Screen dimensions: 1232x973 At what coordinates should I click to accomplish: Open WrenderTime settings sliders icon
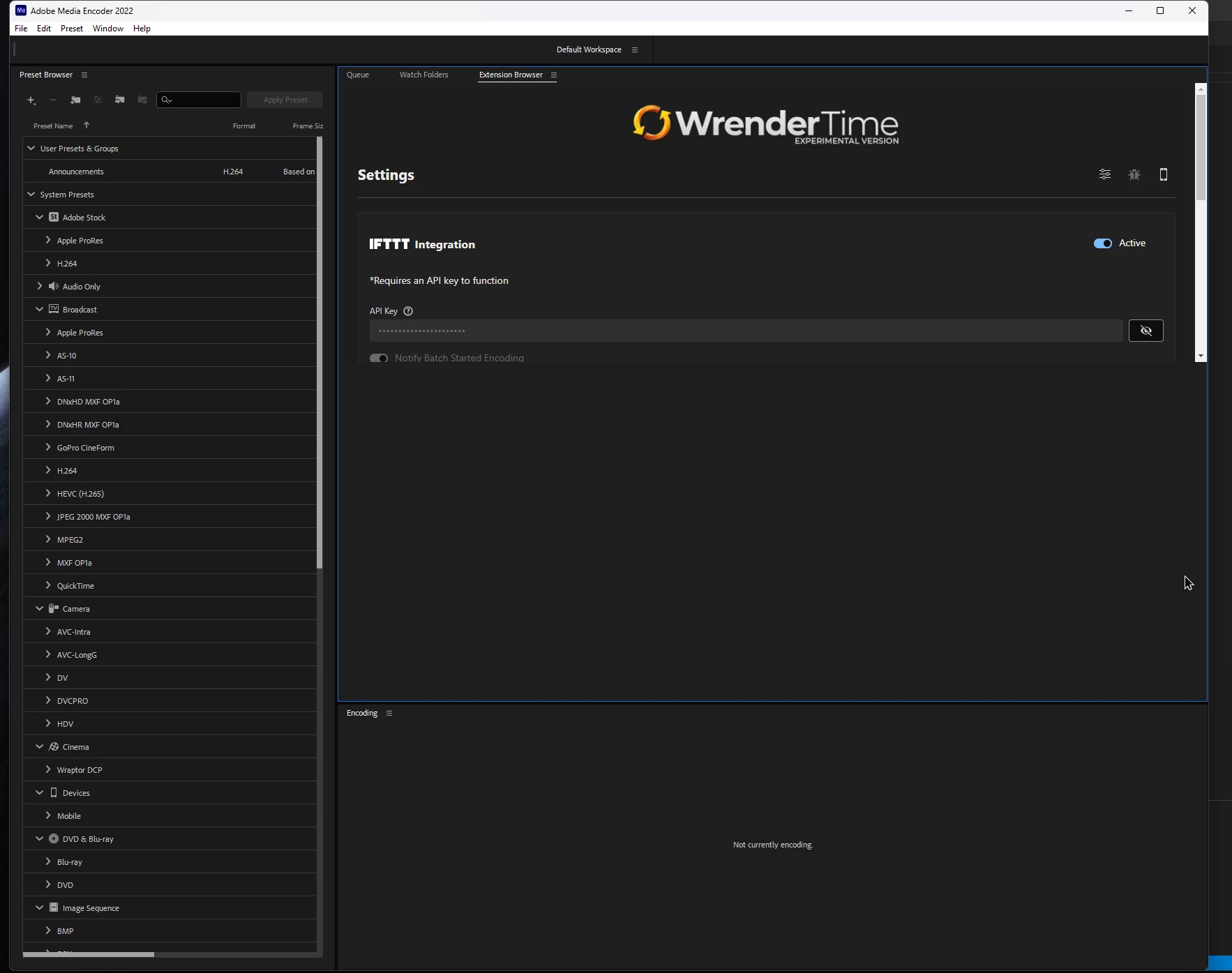[x=1105, y=174]
